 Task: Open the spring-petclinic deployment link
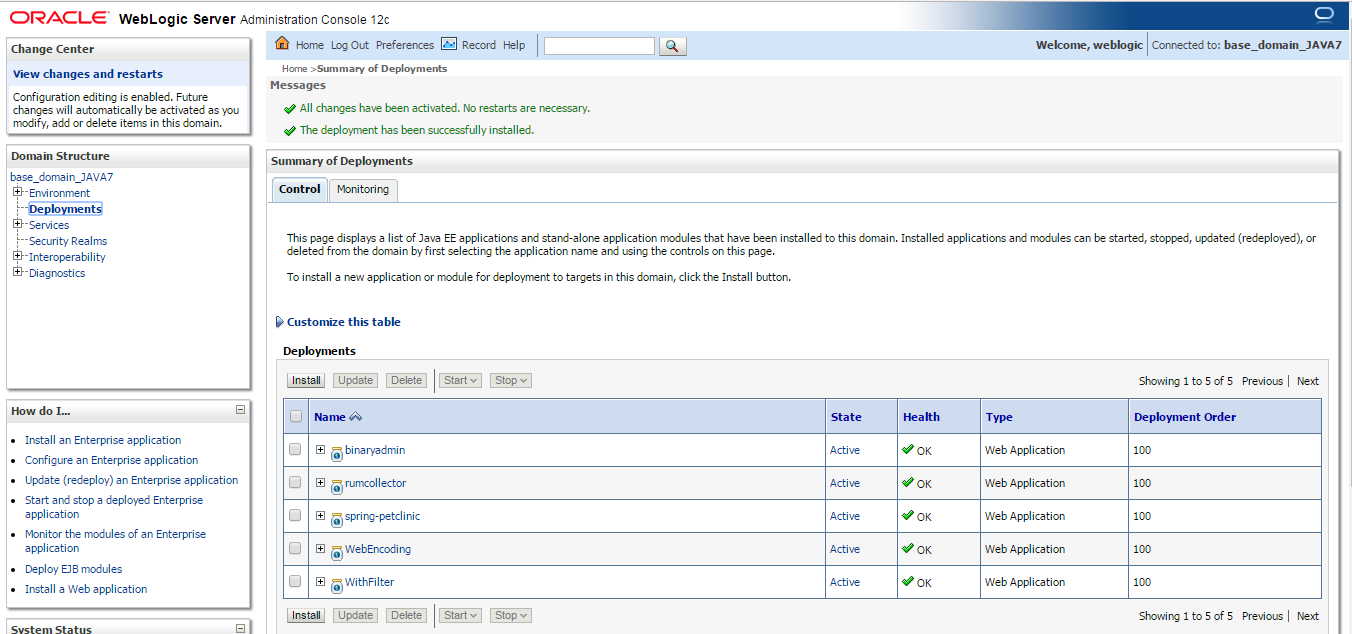click(383, 516)
